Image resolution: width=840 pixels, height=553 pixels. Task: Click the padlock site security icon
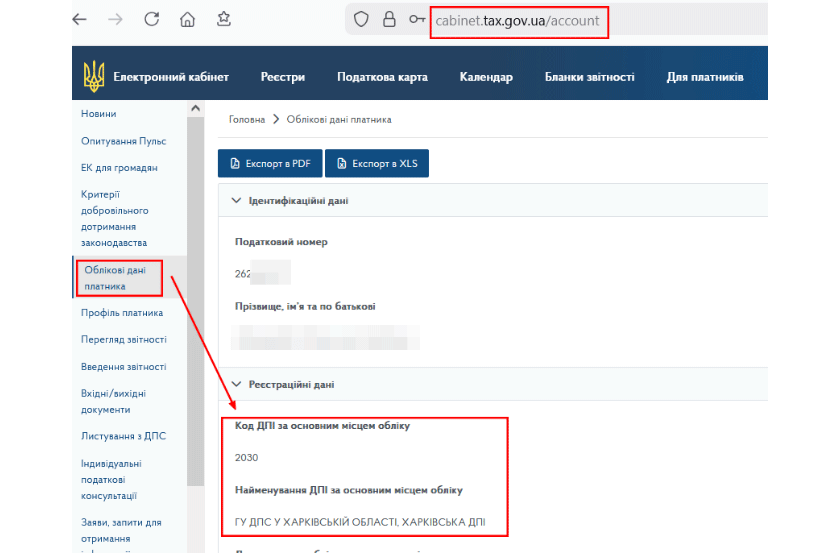tap(389, 20)
